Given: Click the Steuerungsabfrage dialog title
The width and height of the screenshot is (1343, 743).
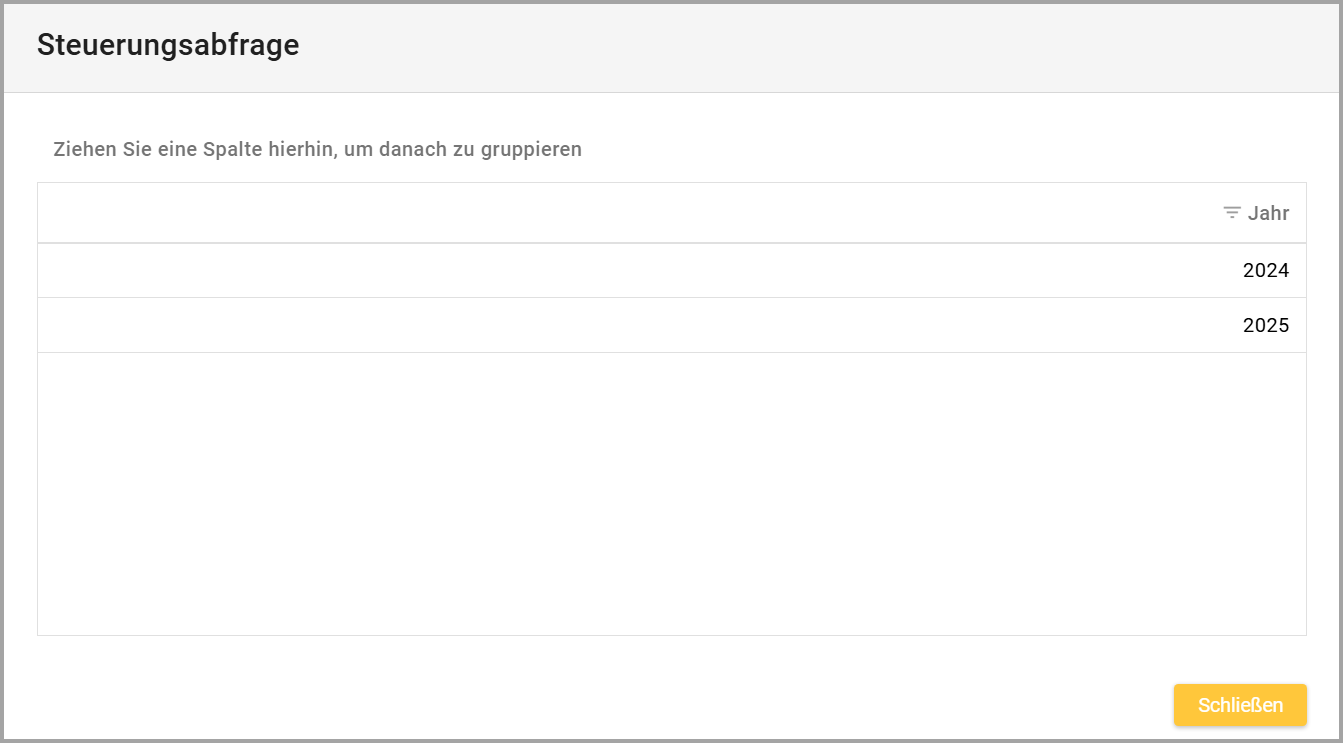Looking at the screenshot, I should click(168, 45).
